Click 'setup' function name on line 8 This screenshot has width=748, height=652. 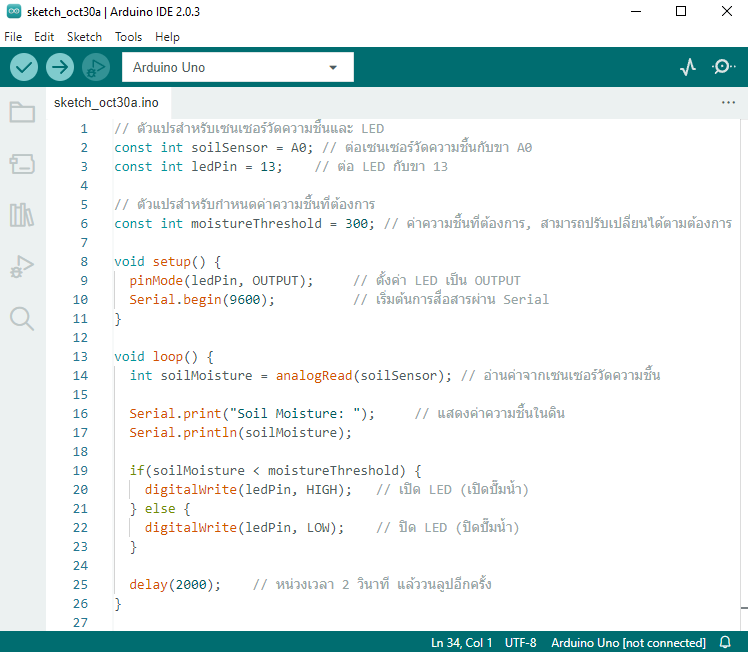[x=172, y=261]
